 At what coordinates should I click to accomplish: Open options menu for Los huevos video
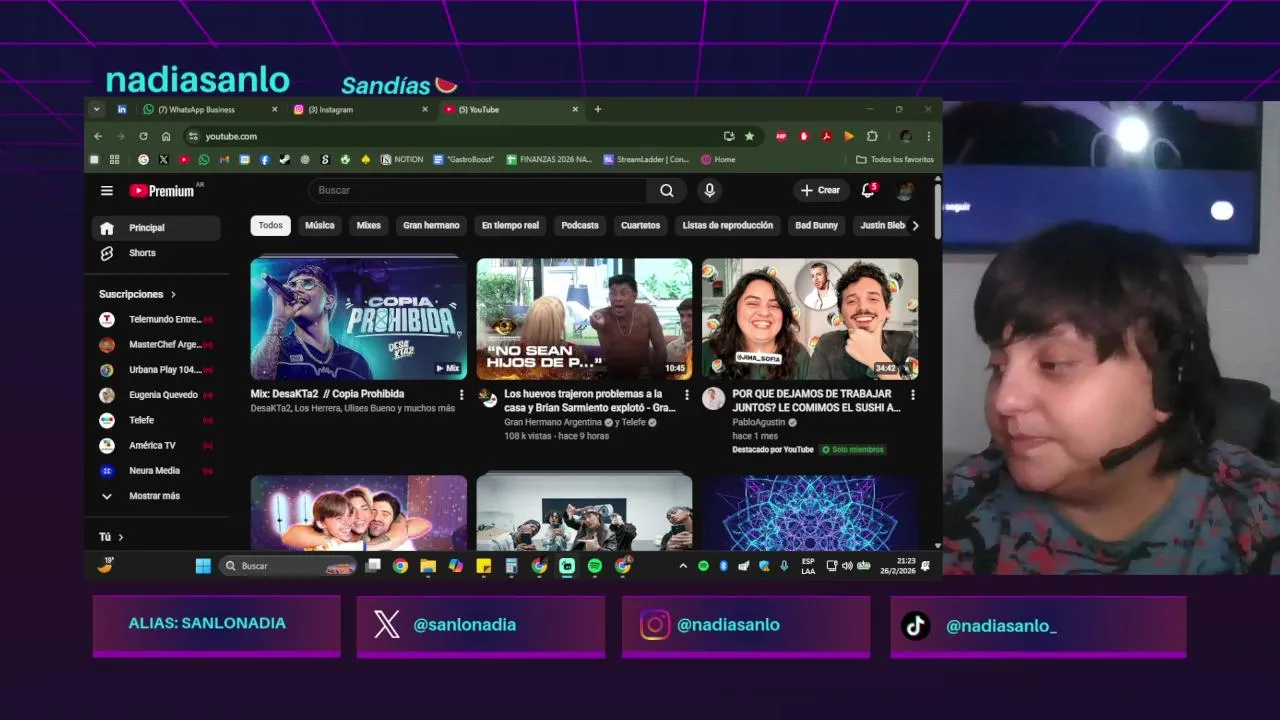(x=686, y=395)
